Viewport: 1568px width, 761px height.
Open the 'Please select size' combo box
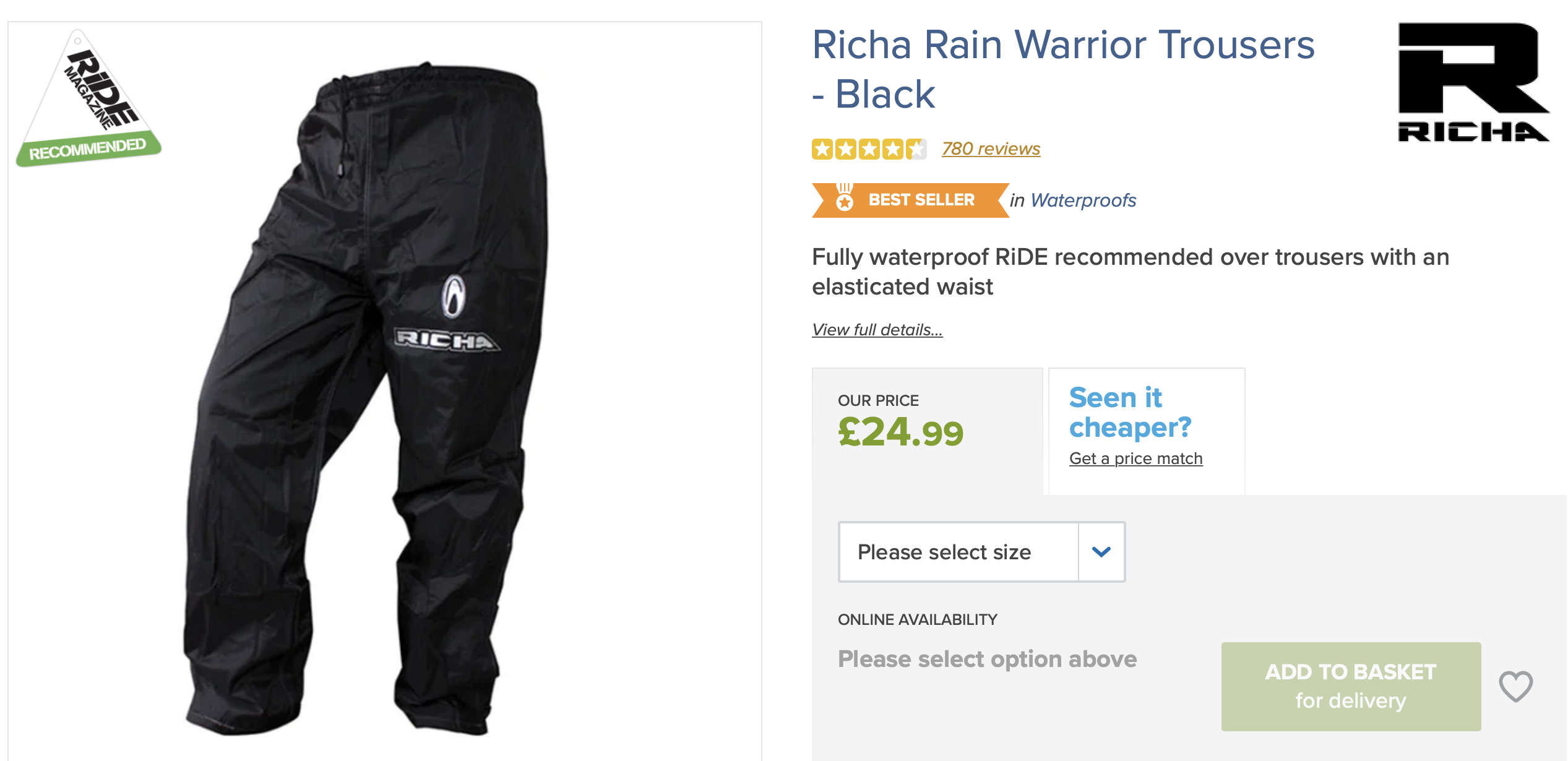[958, 552]
